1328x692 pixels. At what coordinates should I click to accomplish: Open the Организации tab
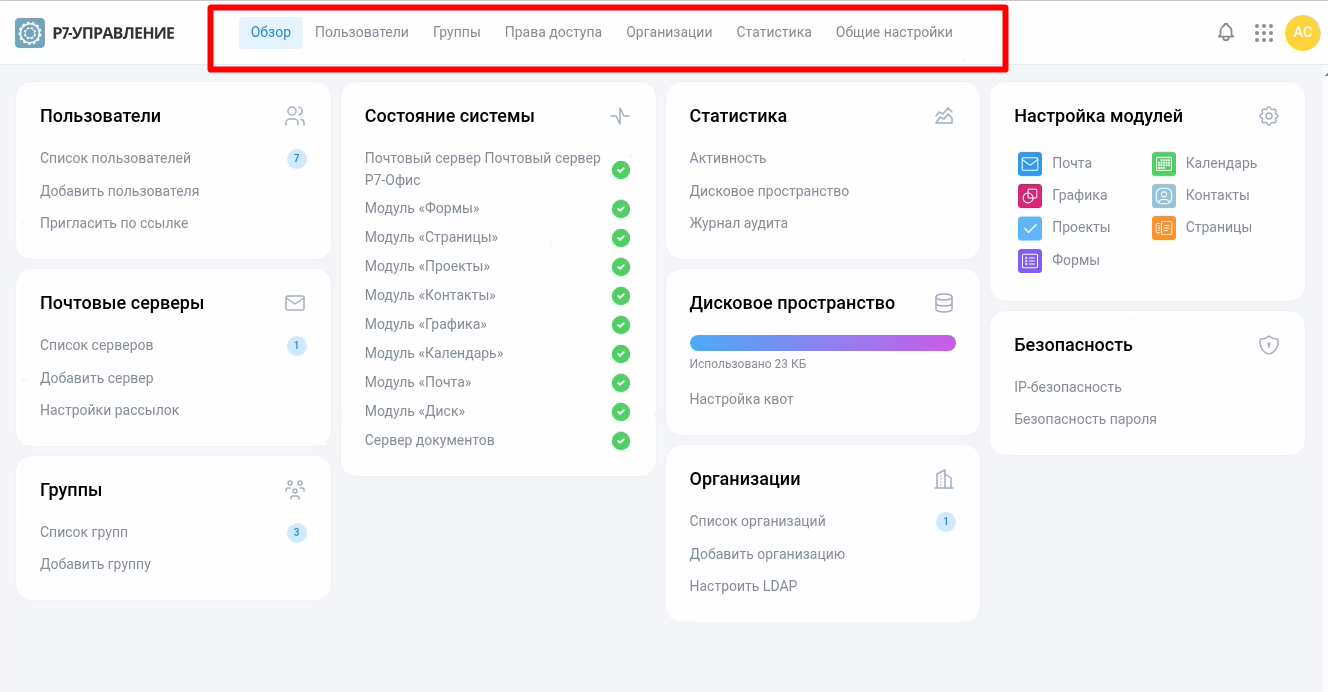tap(669, 32)
